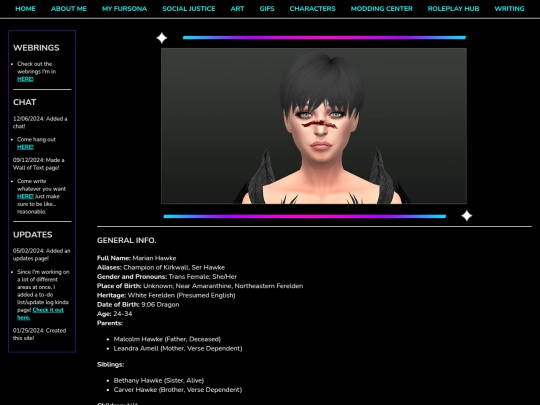
Task: Open MY FURSONA in the nav bar
Action: [x=124, y=9]
